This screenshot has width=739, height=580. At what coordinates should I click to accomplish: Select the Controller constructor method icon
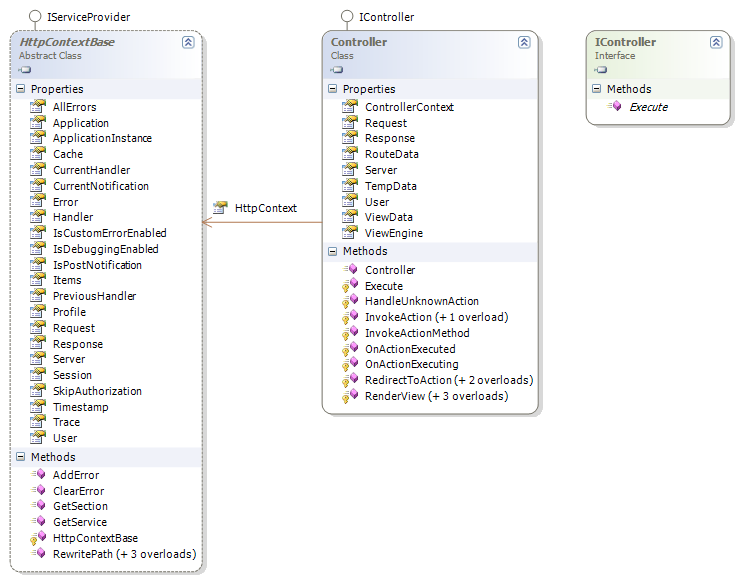click(350, 269)
